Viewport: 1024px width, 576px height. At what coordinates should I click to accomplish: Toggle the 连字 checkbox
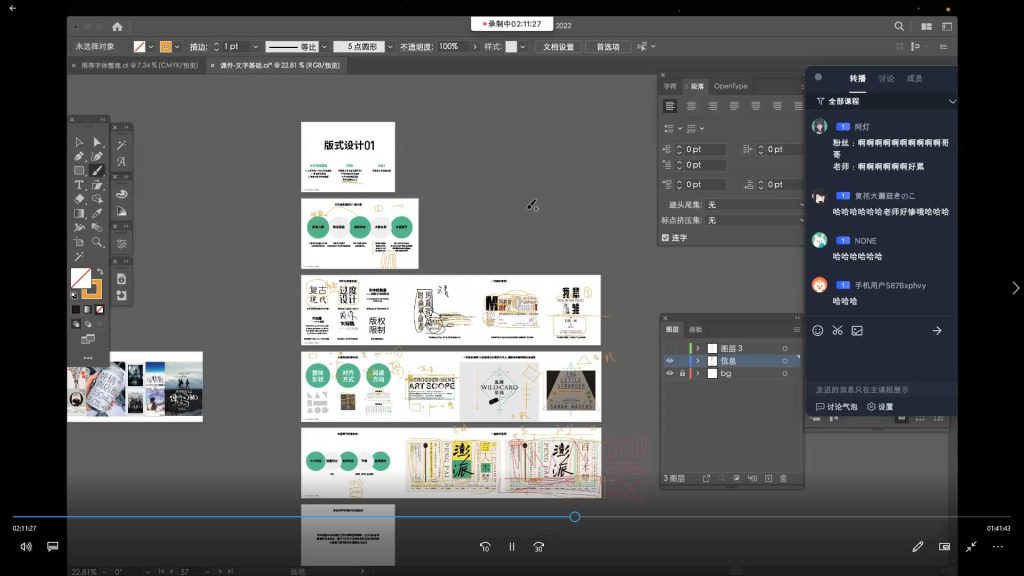pyautogui.click(x=666, y=237)
